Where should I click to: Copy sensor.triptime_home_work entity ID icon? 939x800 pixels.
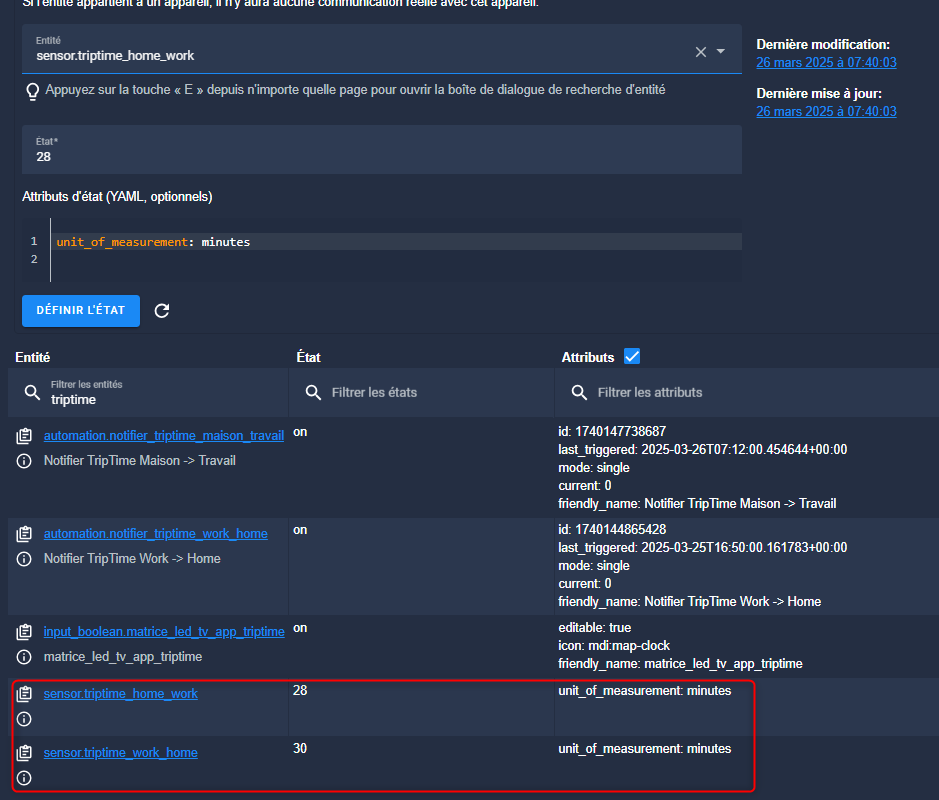(x=24, y=694)
